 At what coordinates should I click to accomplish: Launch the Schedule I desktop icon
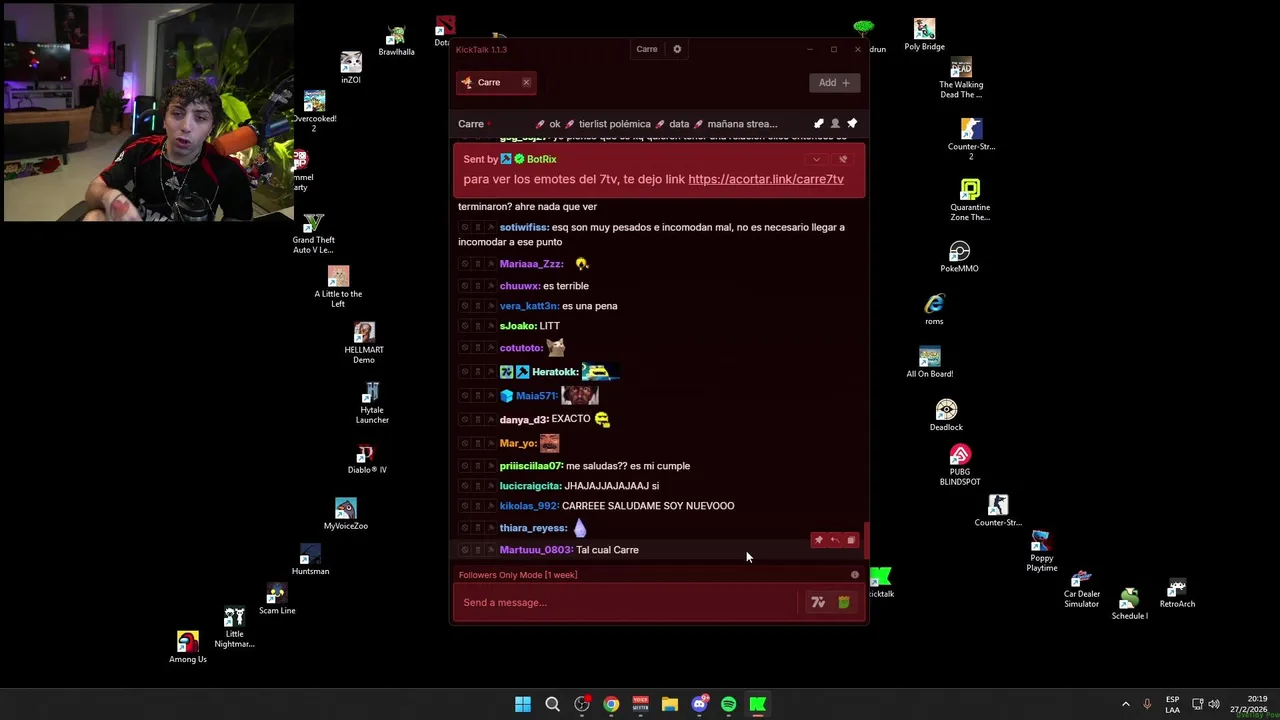(1130, 604)
